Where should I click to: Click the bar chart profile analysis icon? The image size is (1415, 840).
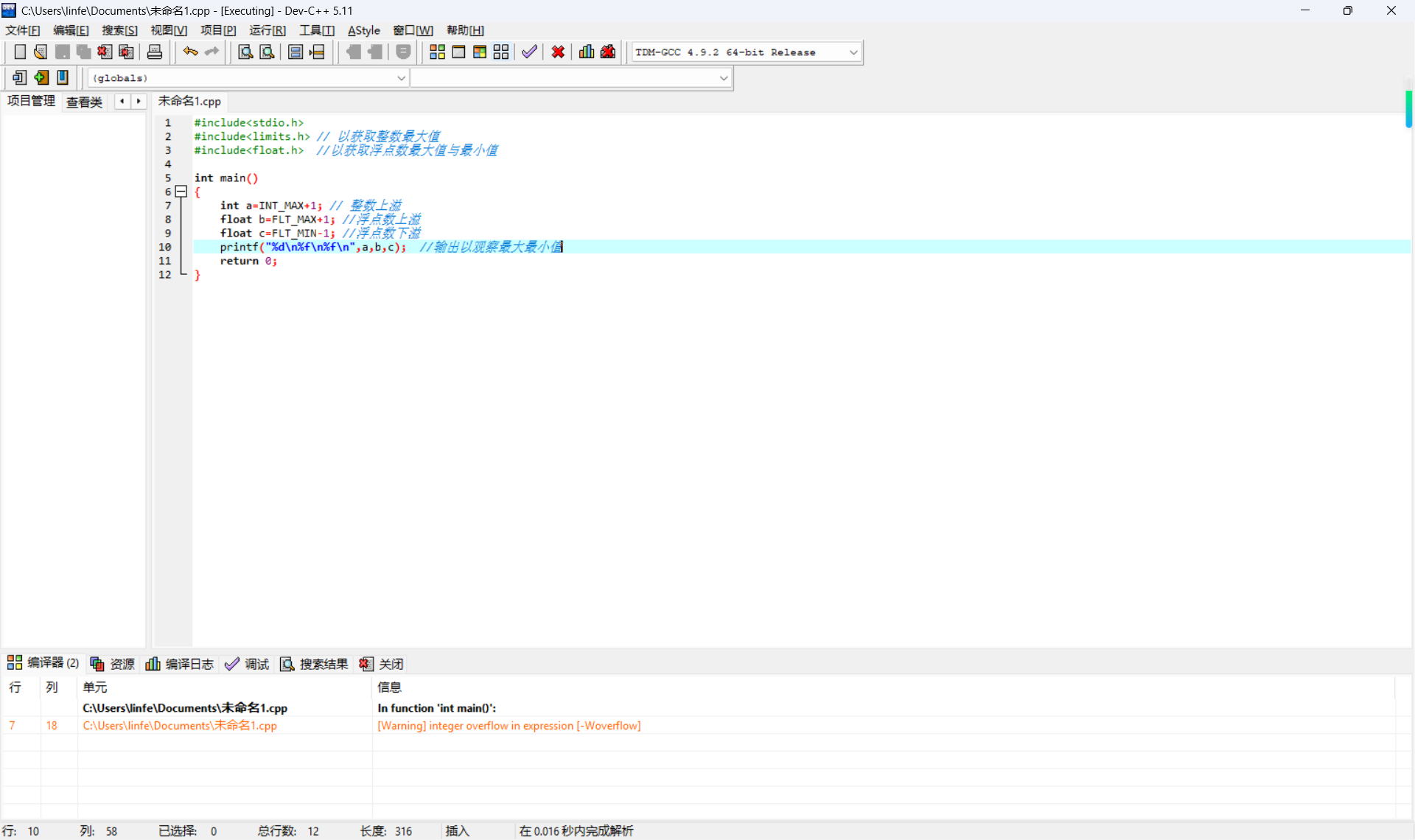587,52
